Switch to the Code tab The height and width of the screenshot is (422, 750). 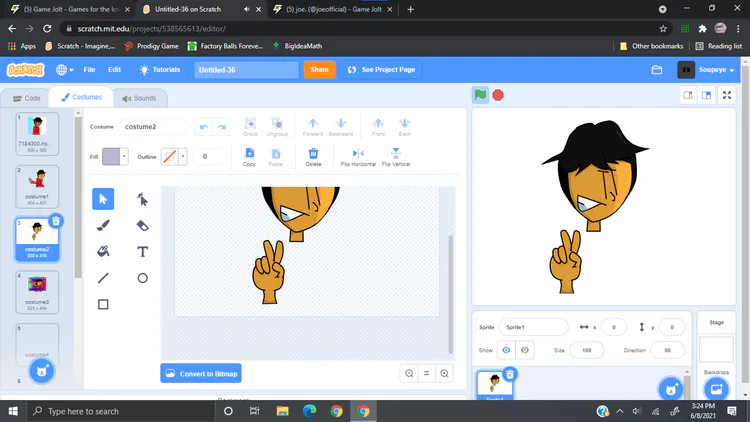pyautogui.click(x=26, y=98)
